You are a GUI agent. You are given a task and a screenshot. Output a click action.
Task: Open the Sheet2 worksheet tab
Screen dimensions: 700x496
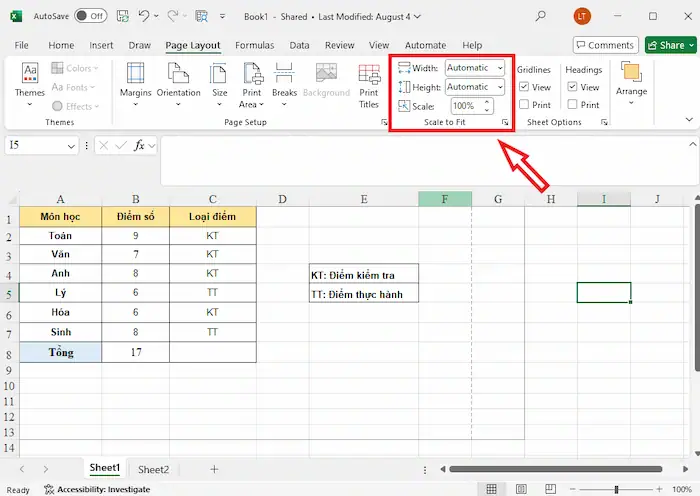tap(153, 469)
